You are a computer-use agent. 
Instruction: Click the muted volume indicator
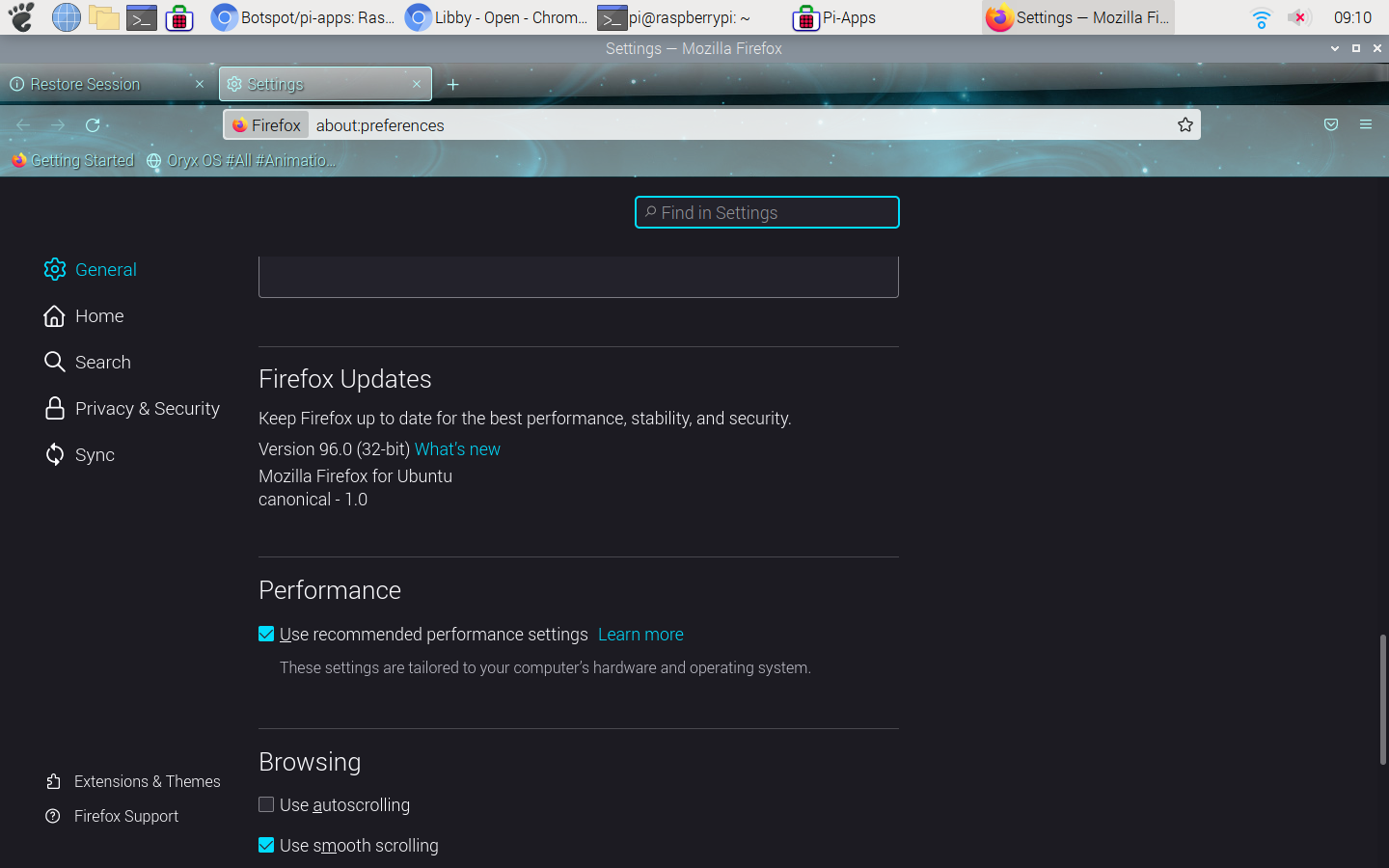click(1299, 16)
